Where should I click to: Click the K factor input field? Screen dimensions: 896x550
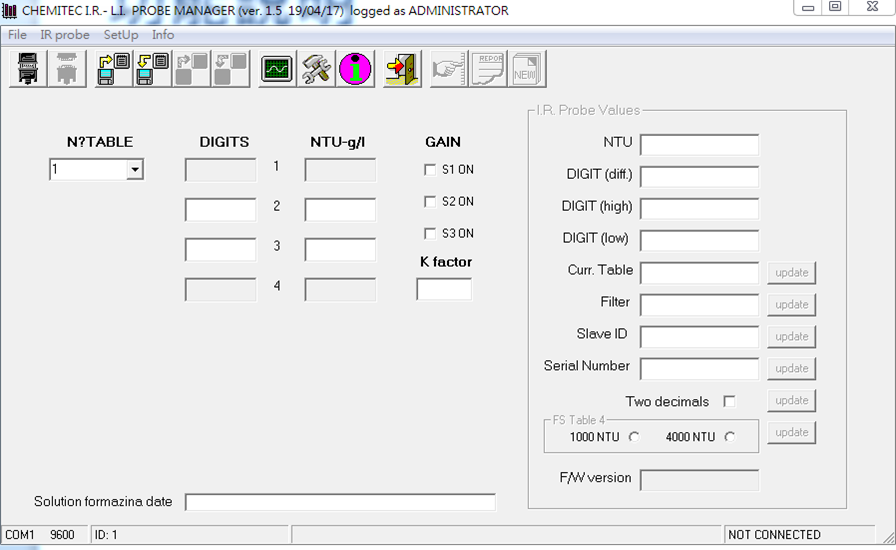pyautogui.click(x=444, y=290)
